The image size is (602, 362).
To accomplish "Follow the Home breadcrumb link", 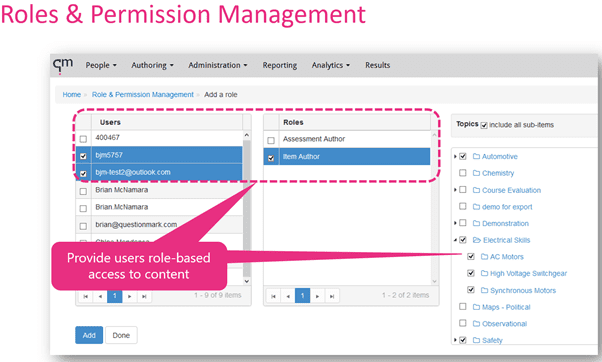I will [x=72, y=94].
